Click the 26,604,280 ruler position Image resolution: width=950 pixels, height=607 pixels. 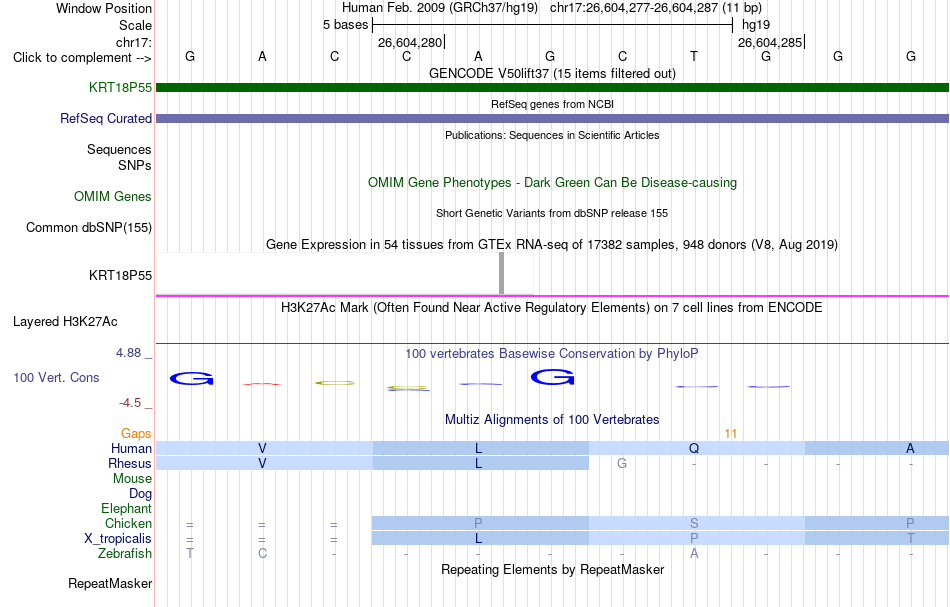coord(410,42)
